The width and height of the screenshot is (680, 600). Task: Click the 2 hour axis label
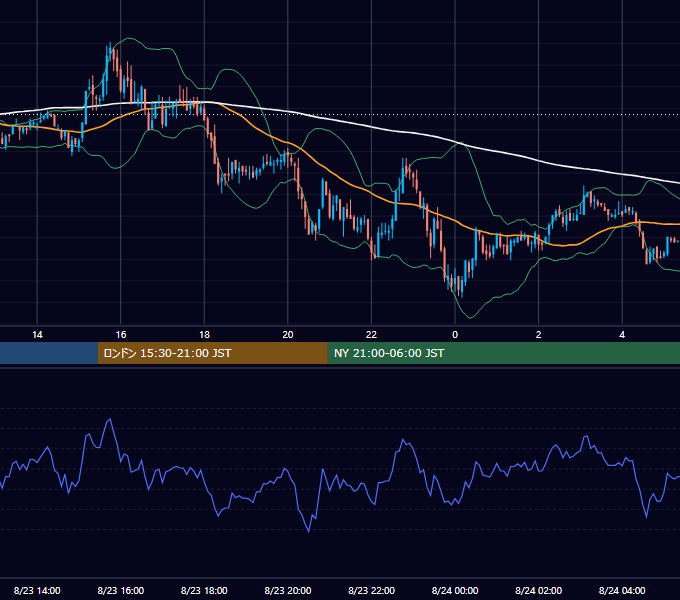539,335
